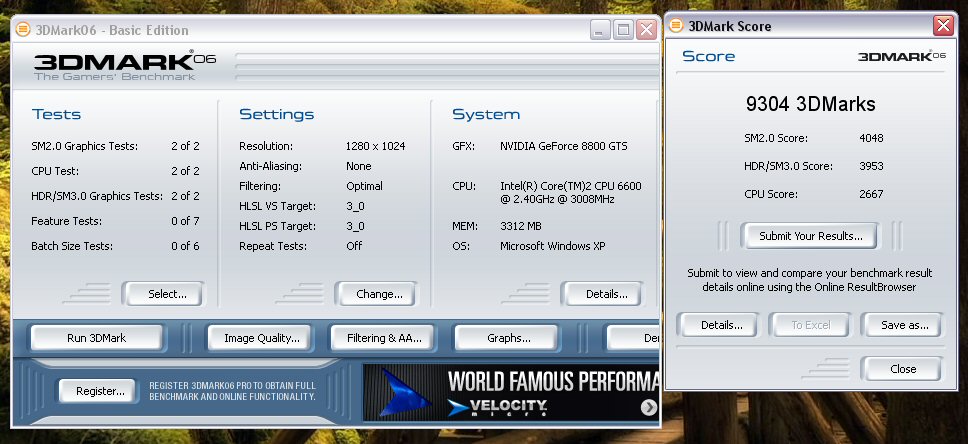968x444 pixels.
Task: Open Filtering & AA... options
Action: 384,338
